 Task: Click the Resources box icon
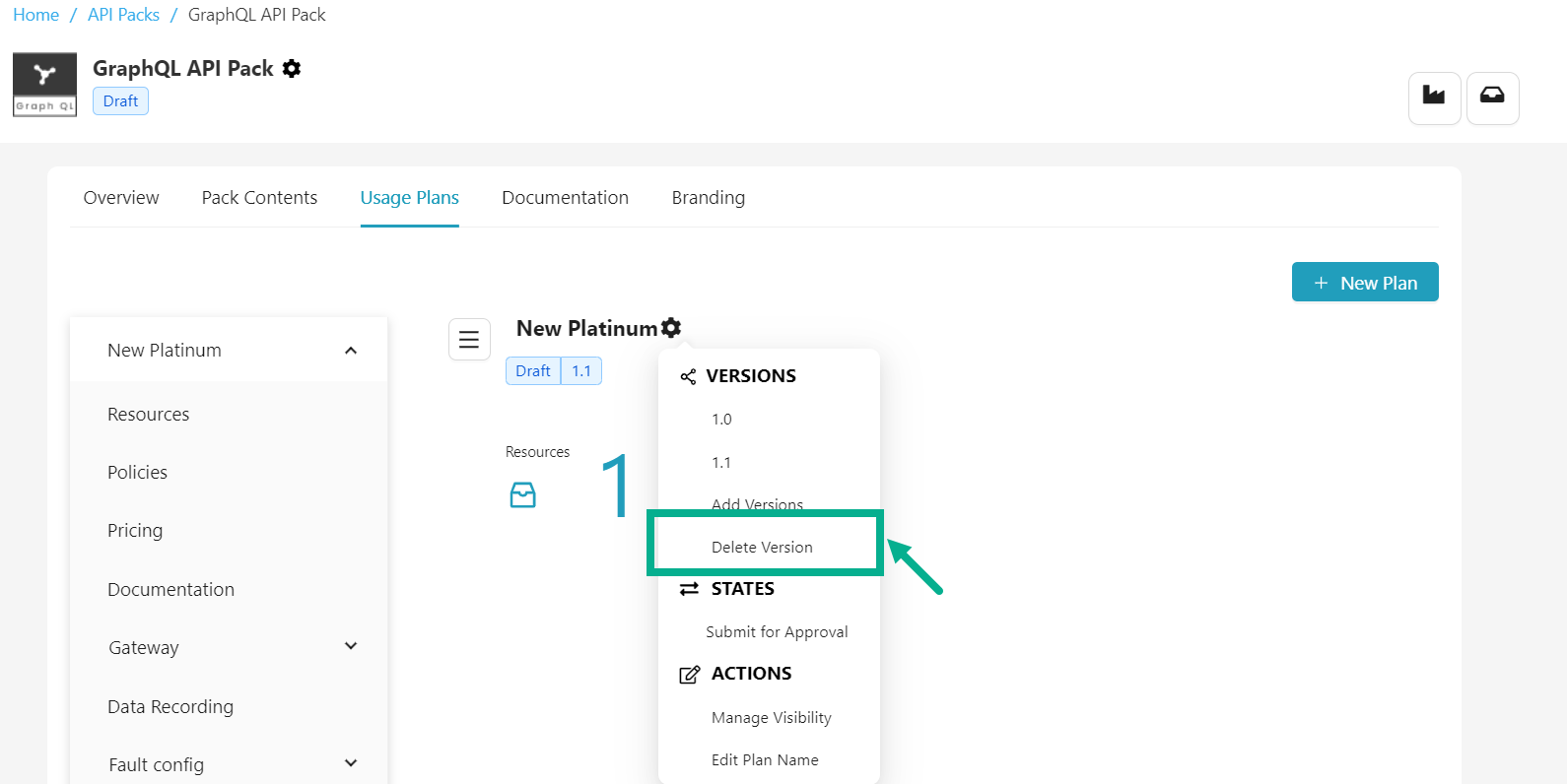pos(522,494)
